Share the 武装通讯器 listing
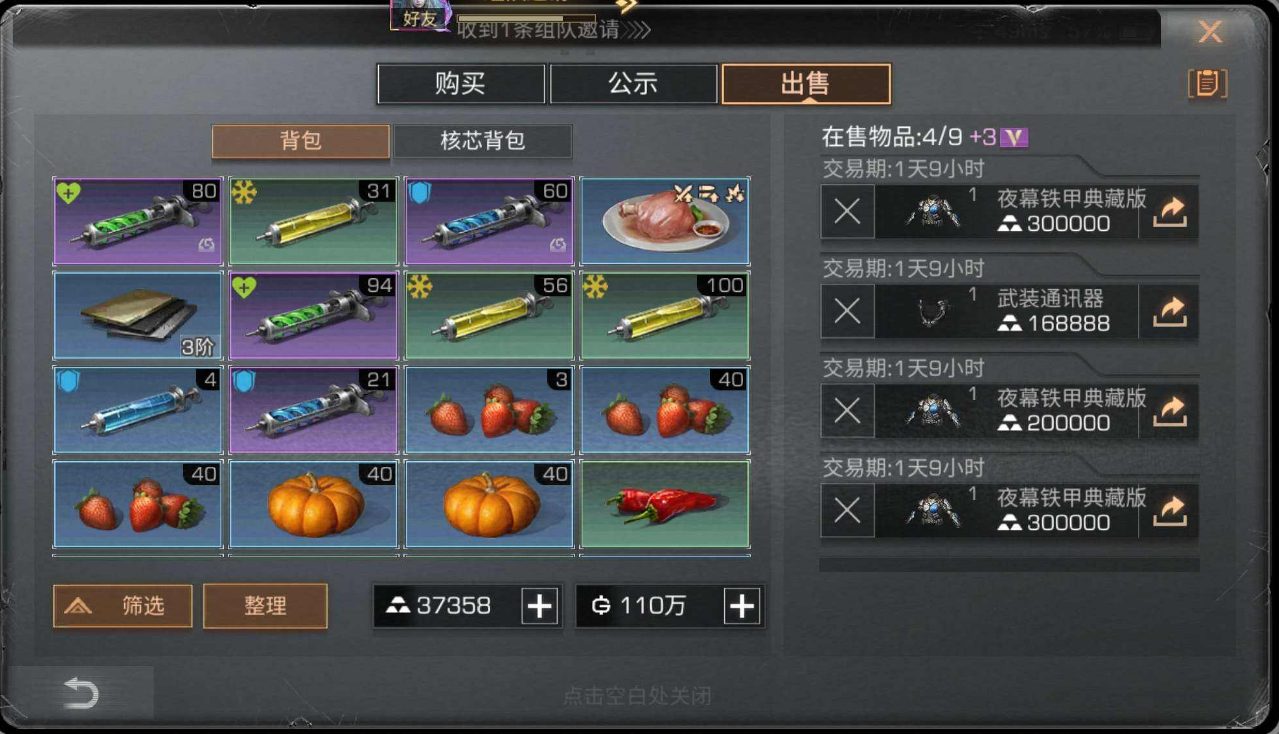Image resolution: width=1279 pixels, height=734 pixels. pyautogui.click(x=1169, y=311)
